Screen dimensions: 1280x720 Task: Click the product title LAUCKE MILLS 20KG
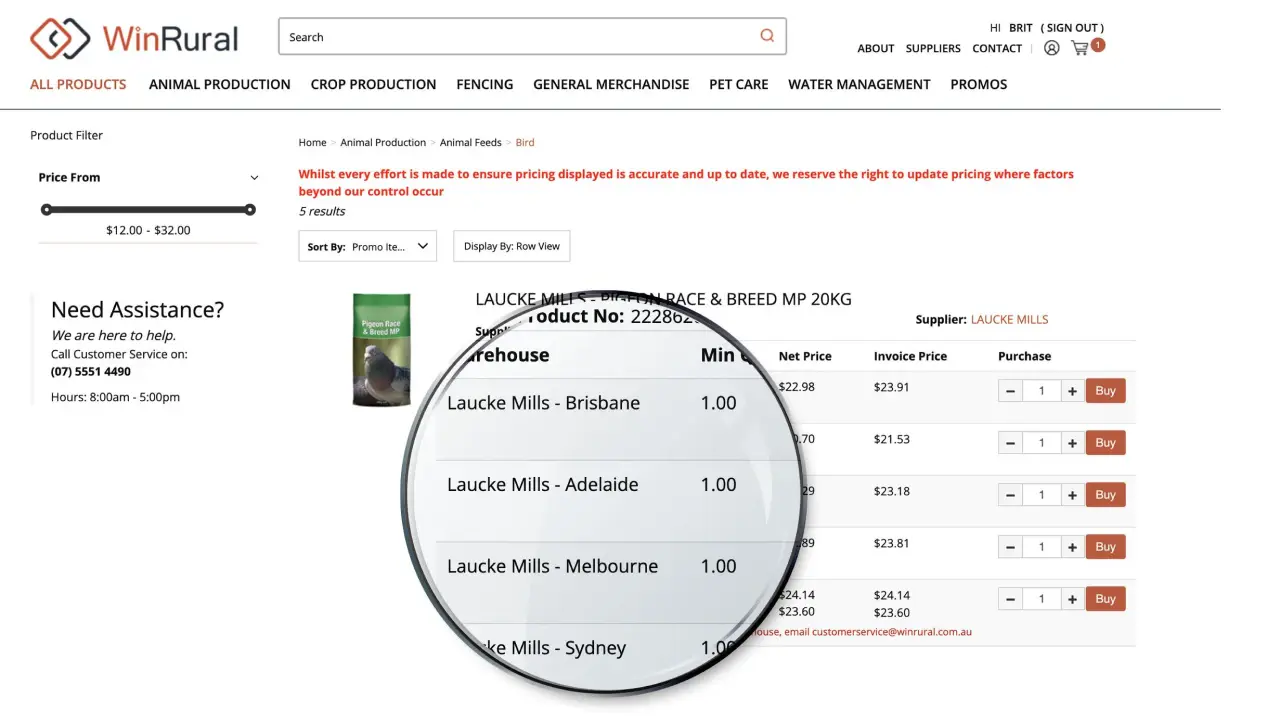pos(663,299)
